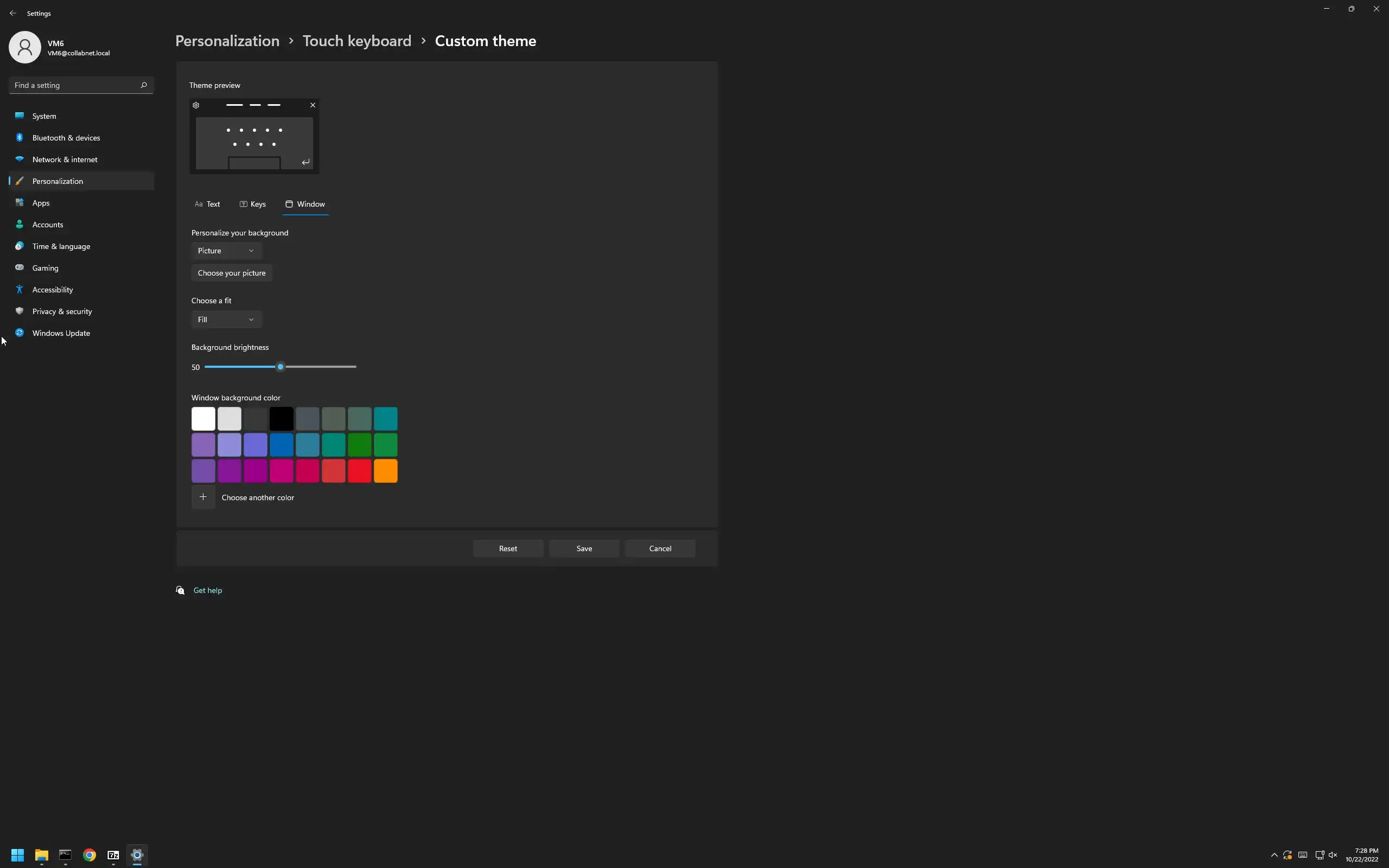
Task: Click the Get help icon
Action: tap(180, 590)
